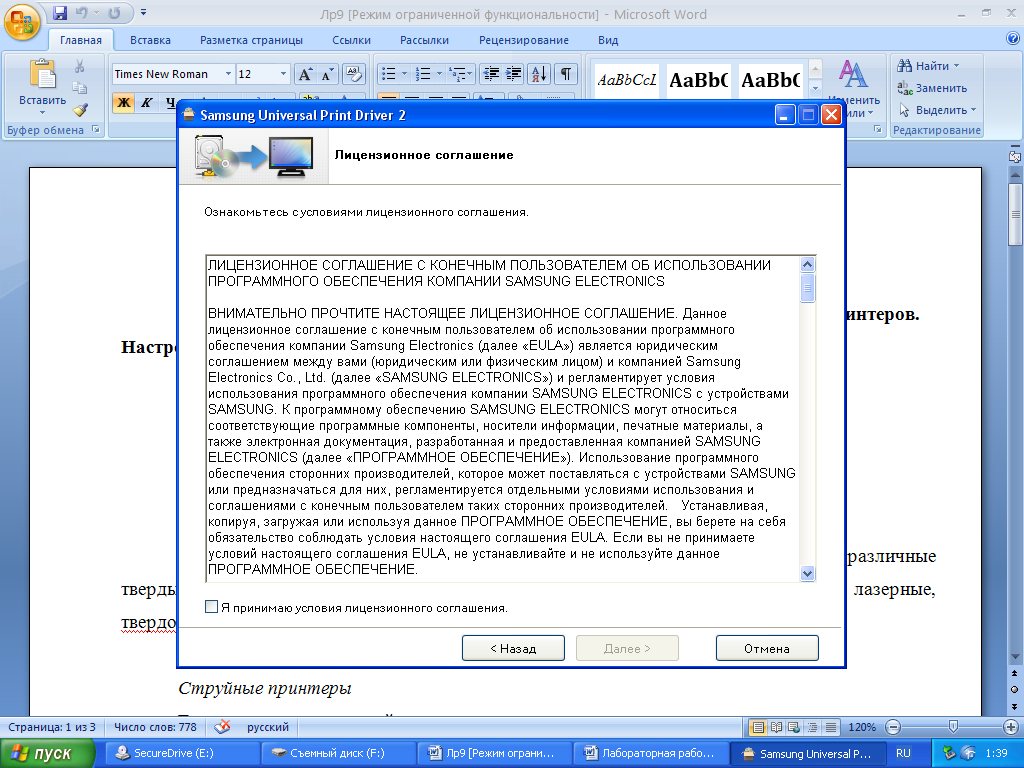Click the Заменить button in Word
The width and height of the screenshot is (1024, 768).
coord(932,88)
